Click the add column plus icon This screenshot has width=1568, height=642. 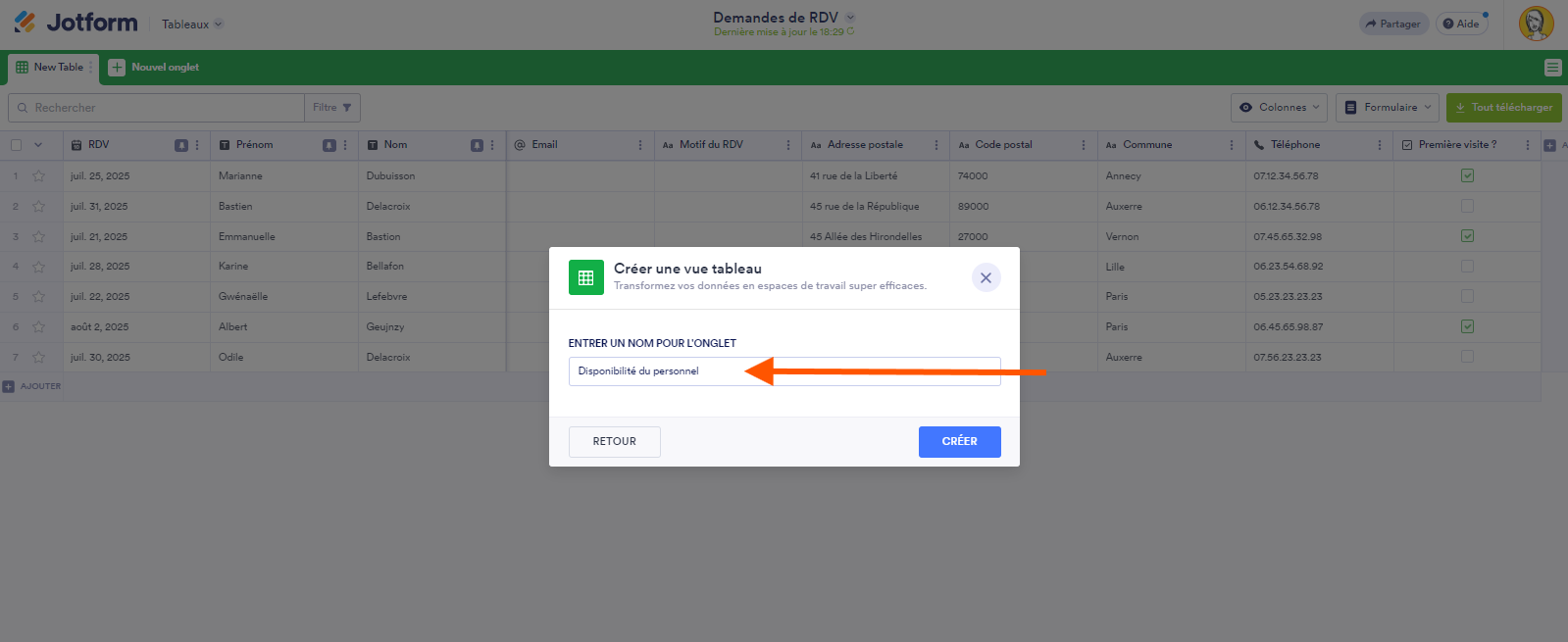tap(1550, 145)
